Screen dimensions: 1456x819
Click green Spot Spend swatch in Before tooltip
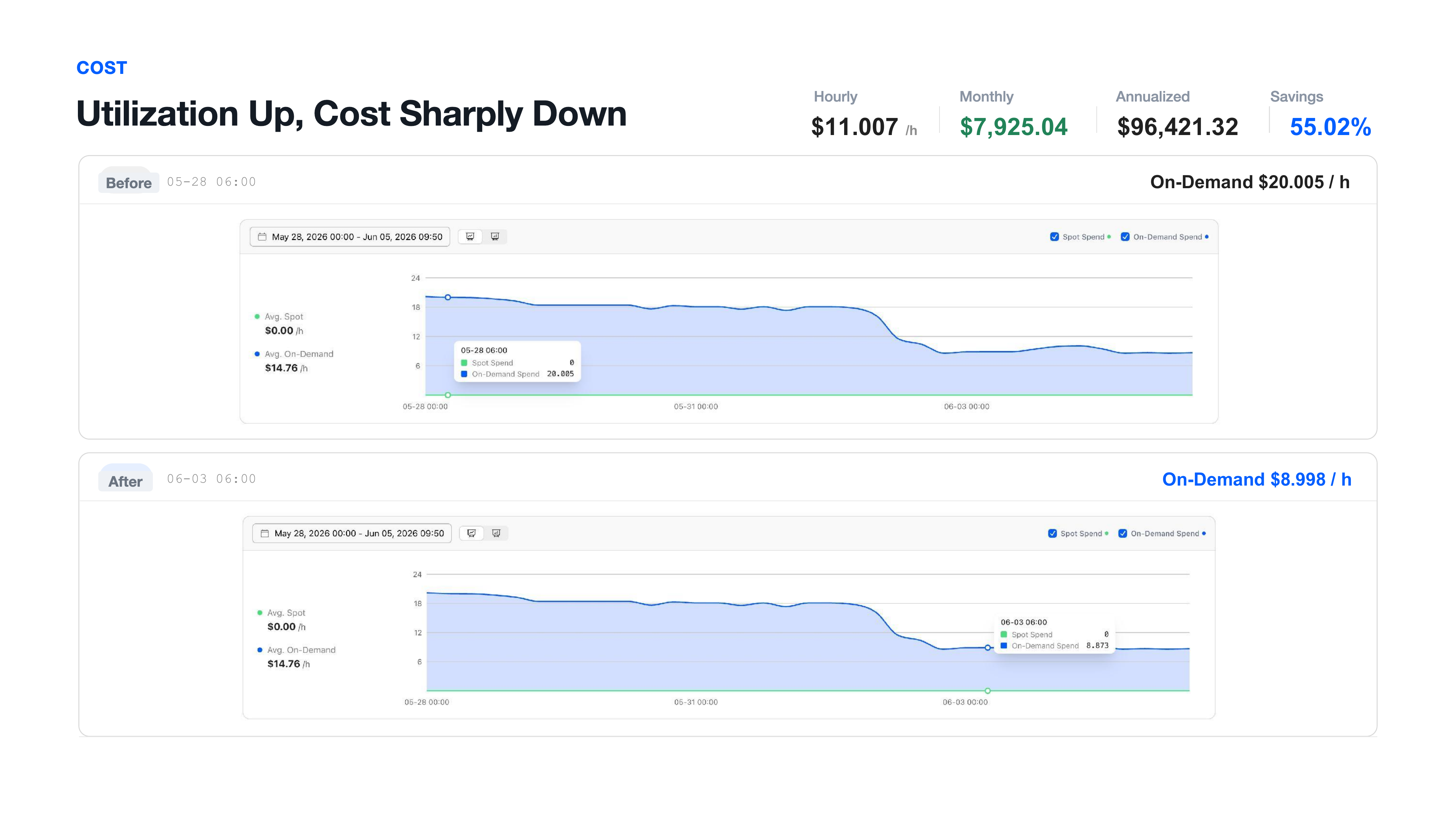tap(464, 363)
